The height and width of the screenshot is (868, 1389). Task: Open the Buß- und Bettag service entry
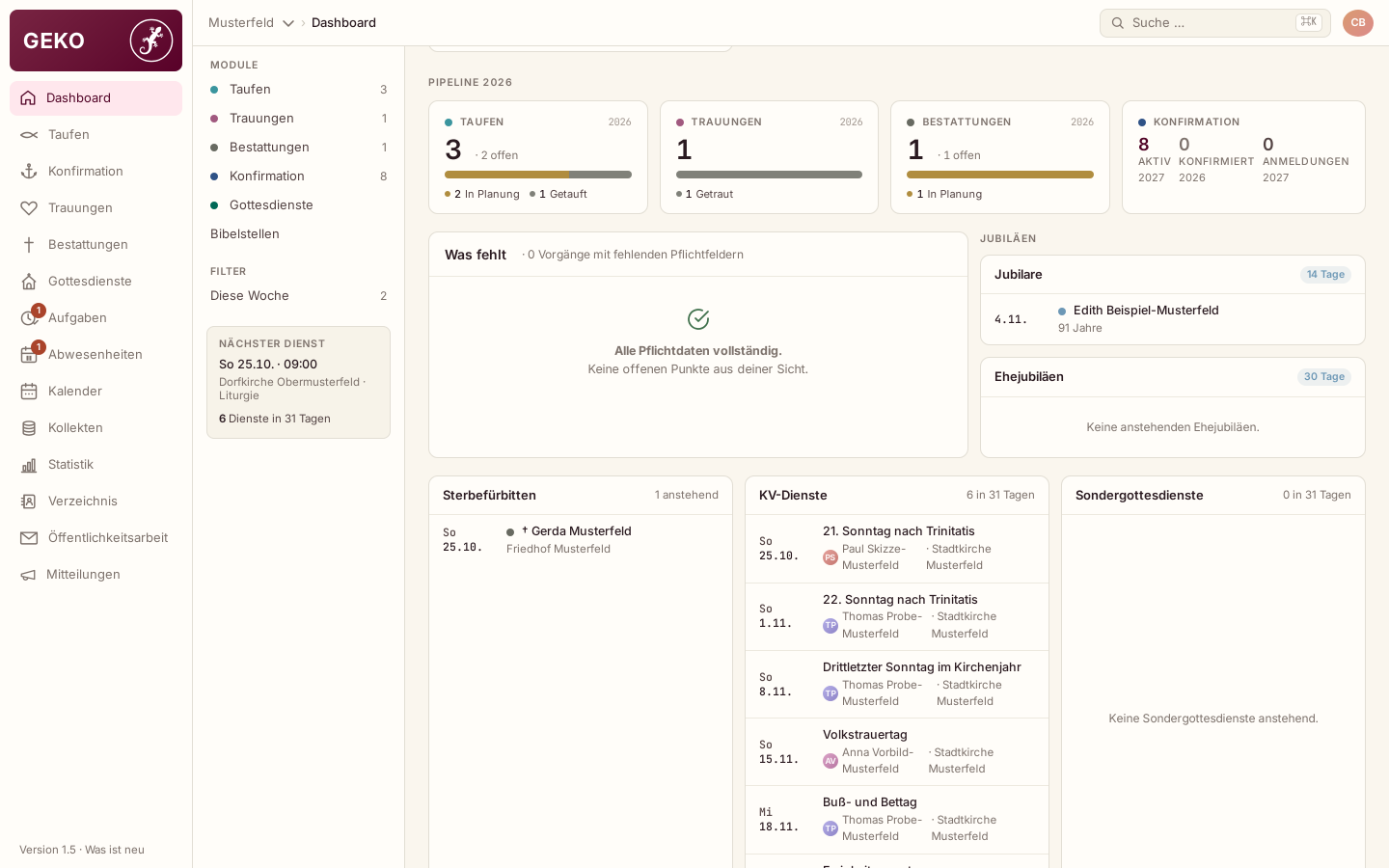[897, 820]
